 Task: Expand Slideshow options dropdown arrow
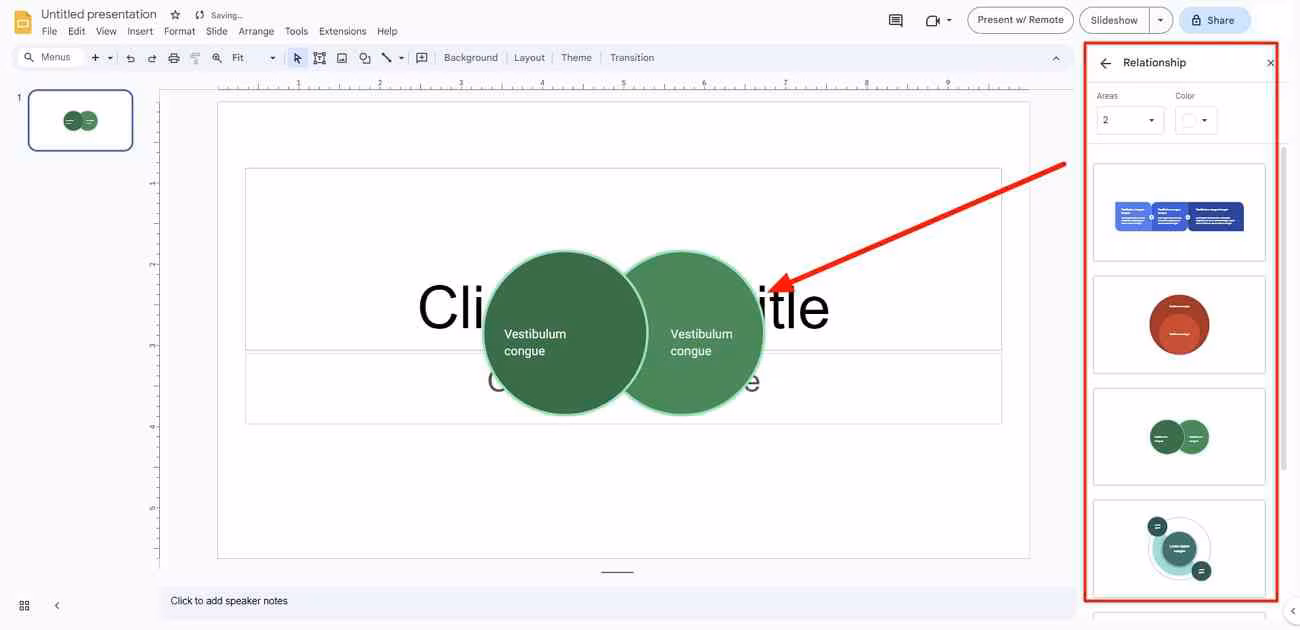coord(1160,20)
